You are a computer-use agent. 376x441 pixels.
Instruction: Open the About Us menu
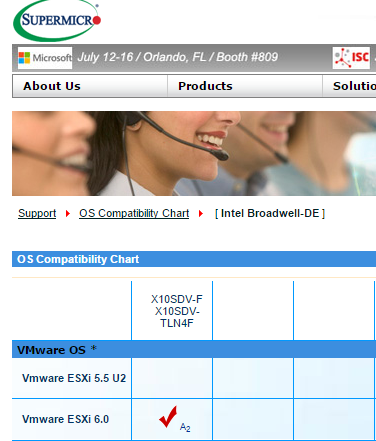[x=52, y=86]
